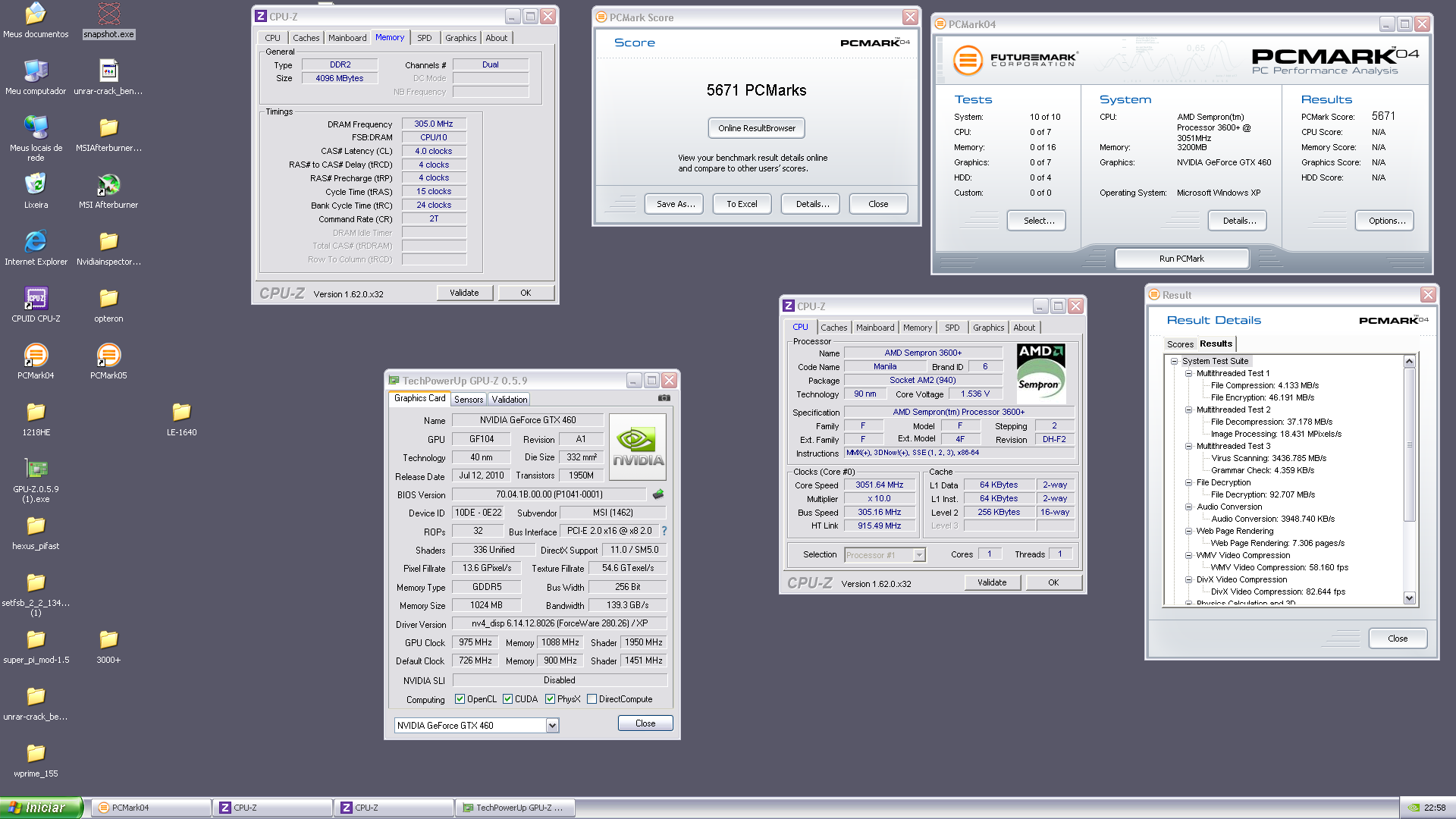Toggle the CUDA checkbox in GPU-Z
The width and height of the screenshot is (1456, 819).
point(507,699)
